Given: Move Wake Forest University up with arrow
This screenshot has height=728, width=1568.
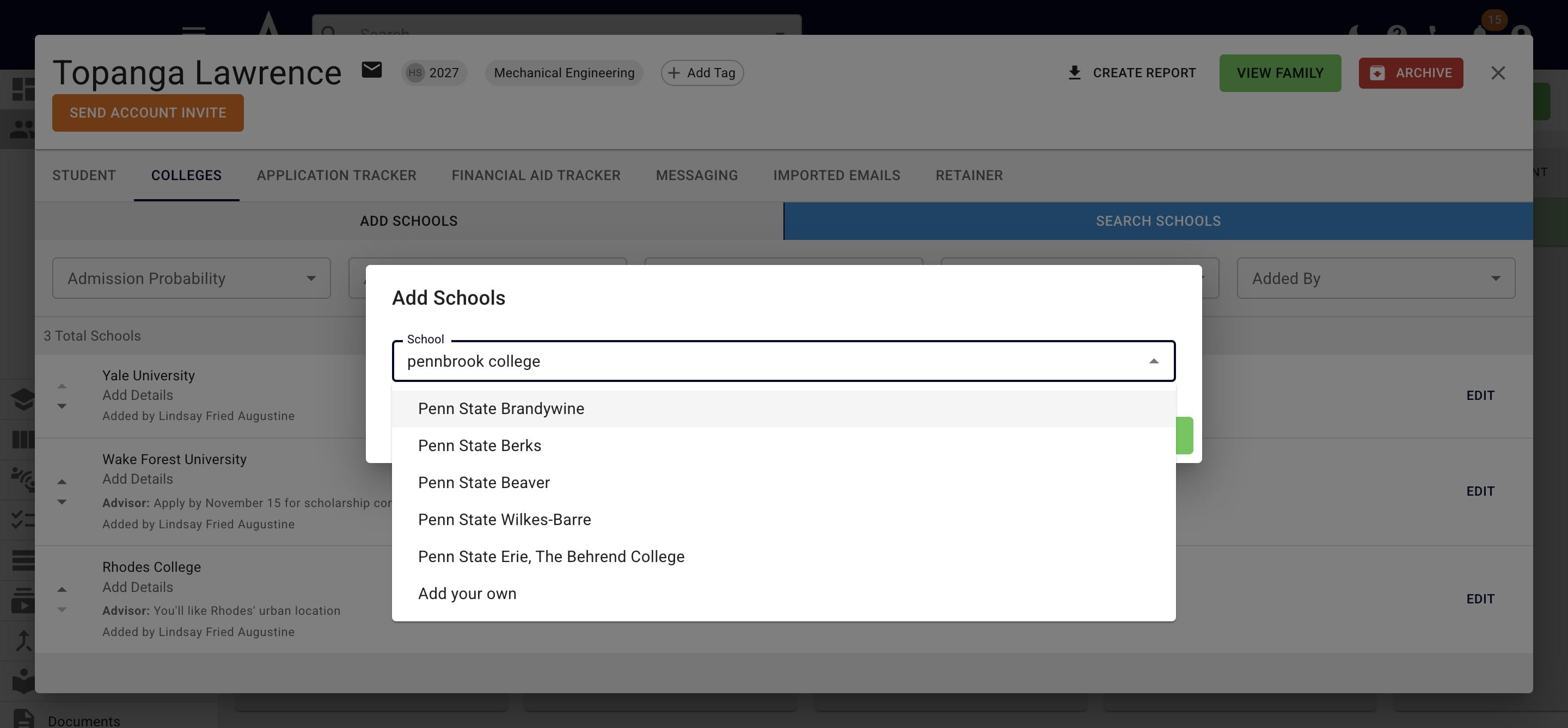Looking at the screenshot, I should pos(62,482).
